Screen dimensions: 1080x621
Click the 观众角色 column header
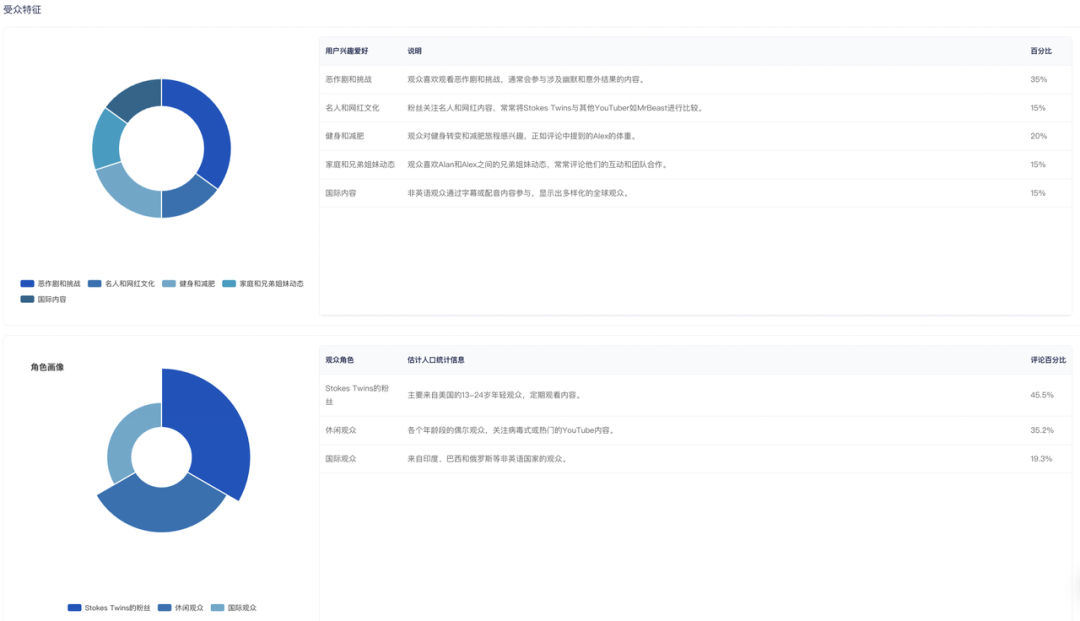click(x=339, y=360)
